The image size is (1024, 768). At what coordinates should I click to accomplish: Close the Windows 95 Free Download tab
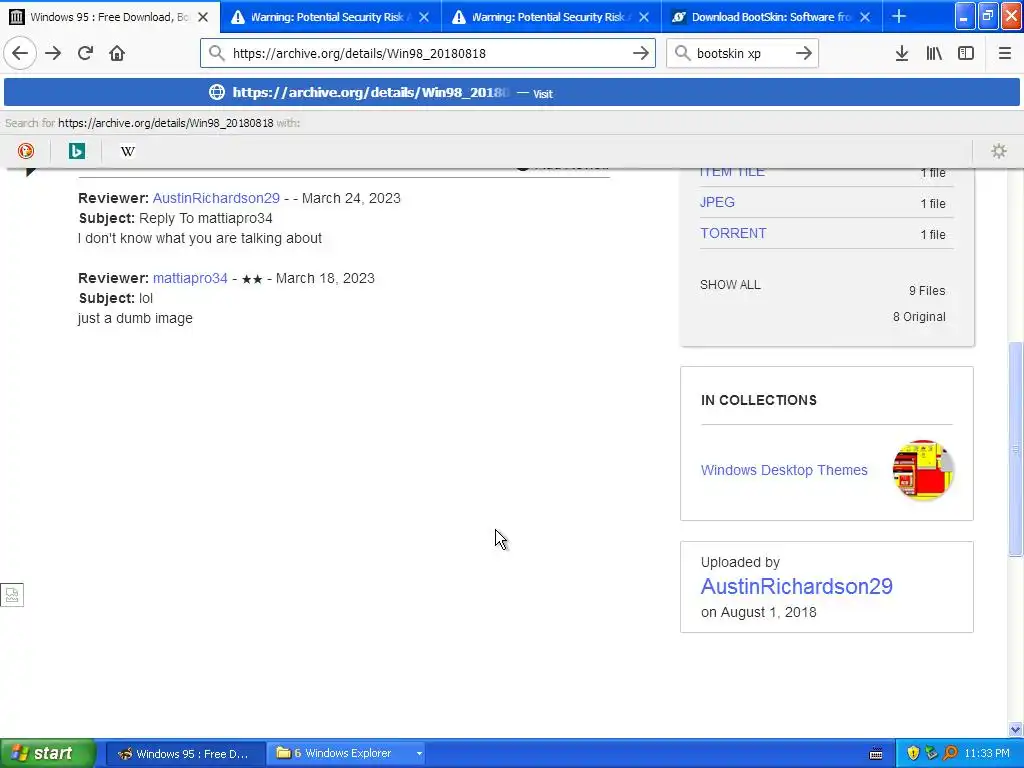point(203,17)
